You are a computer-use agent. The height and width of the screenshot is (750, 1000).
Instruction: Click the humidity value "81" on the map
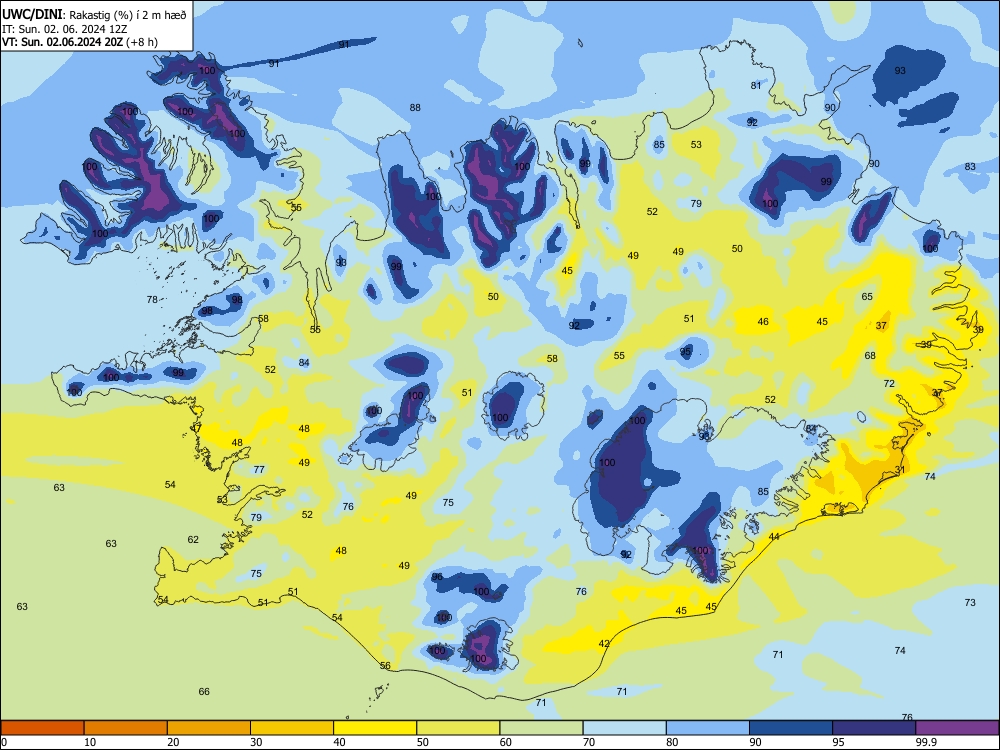(x=756, y=85)
